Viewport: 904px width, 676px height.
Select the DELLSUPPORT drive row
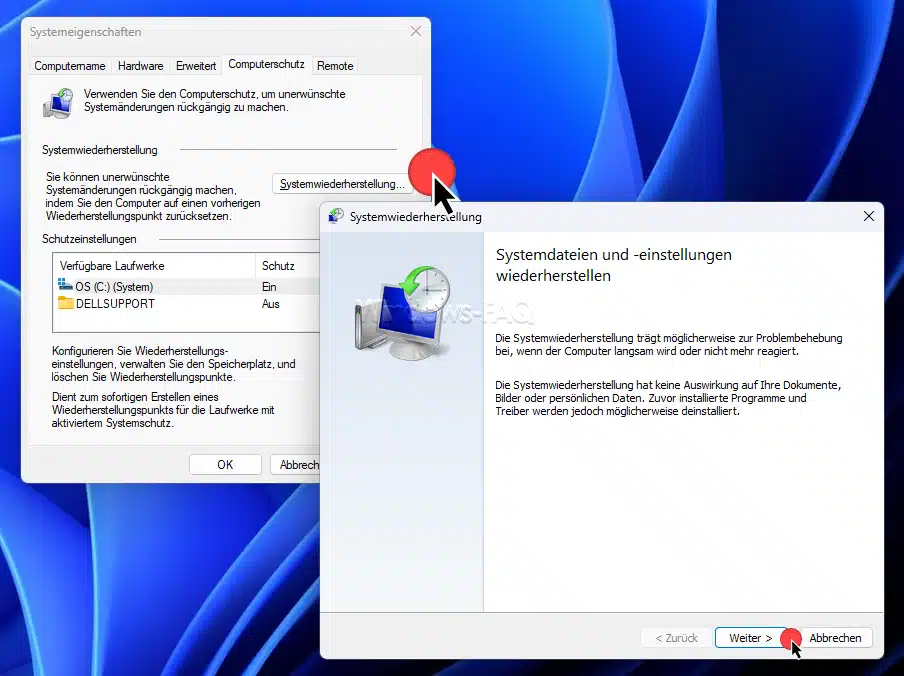188,304
